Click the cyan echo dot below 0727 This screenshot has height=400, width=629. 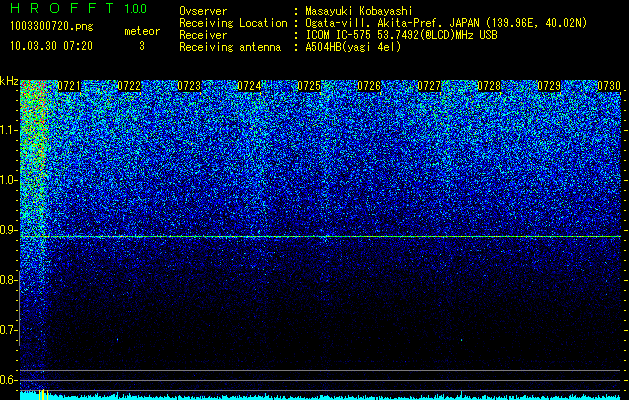click(461, 340)
